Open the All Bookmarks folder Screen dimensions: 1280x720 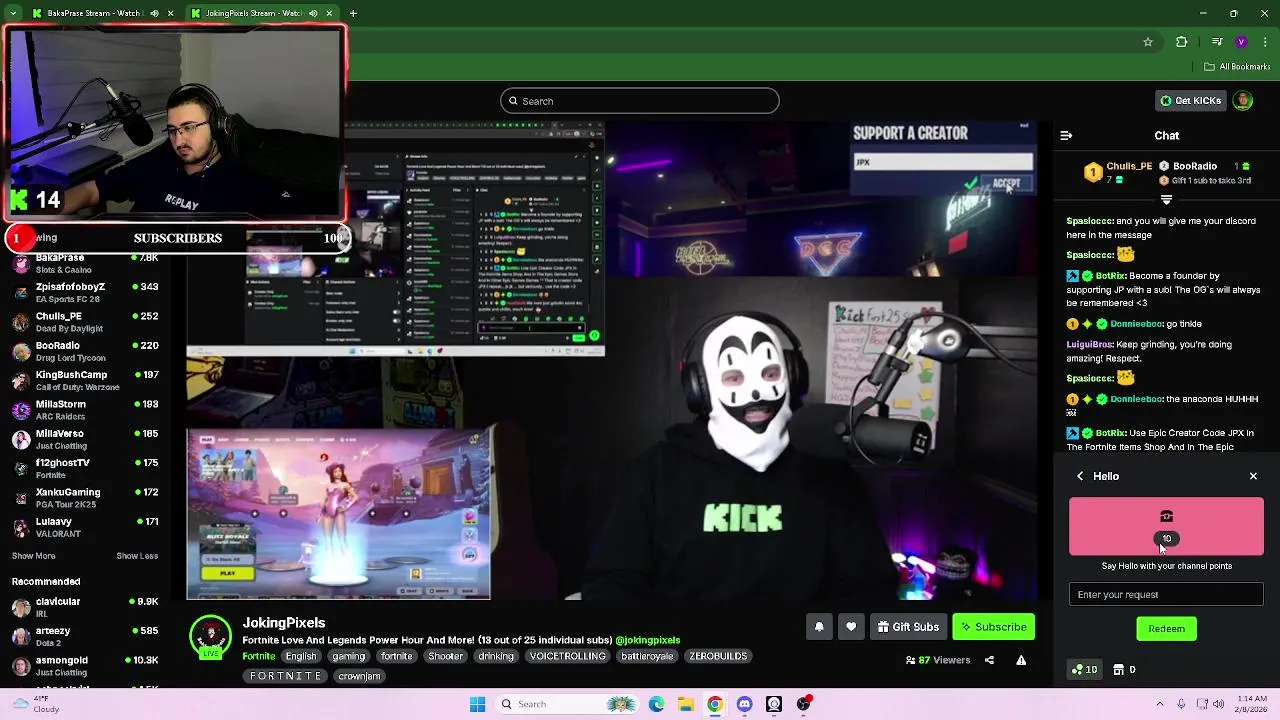pos(1237,67)
